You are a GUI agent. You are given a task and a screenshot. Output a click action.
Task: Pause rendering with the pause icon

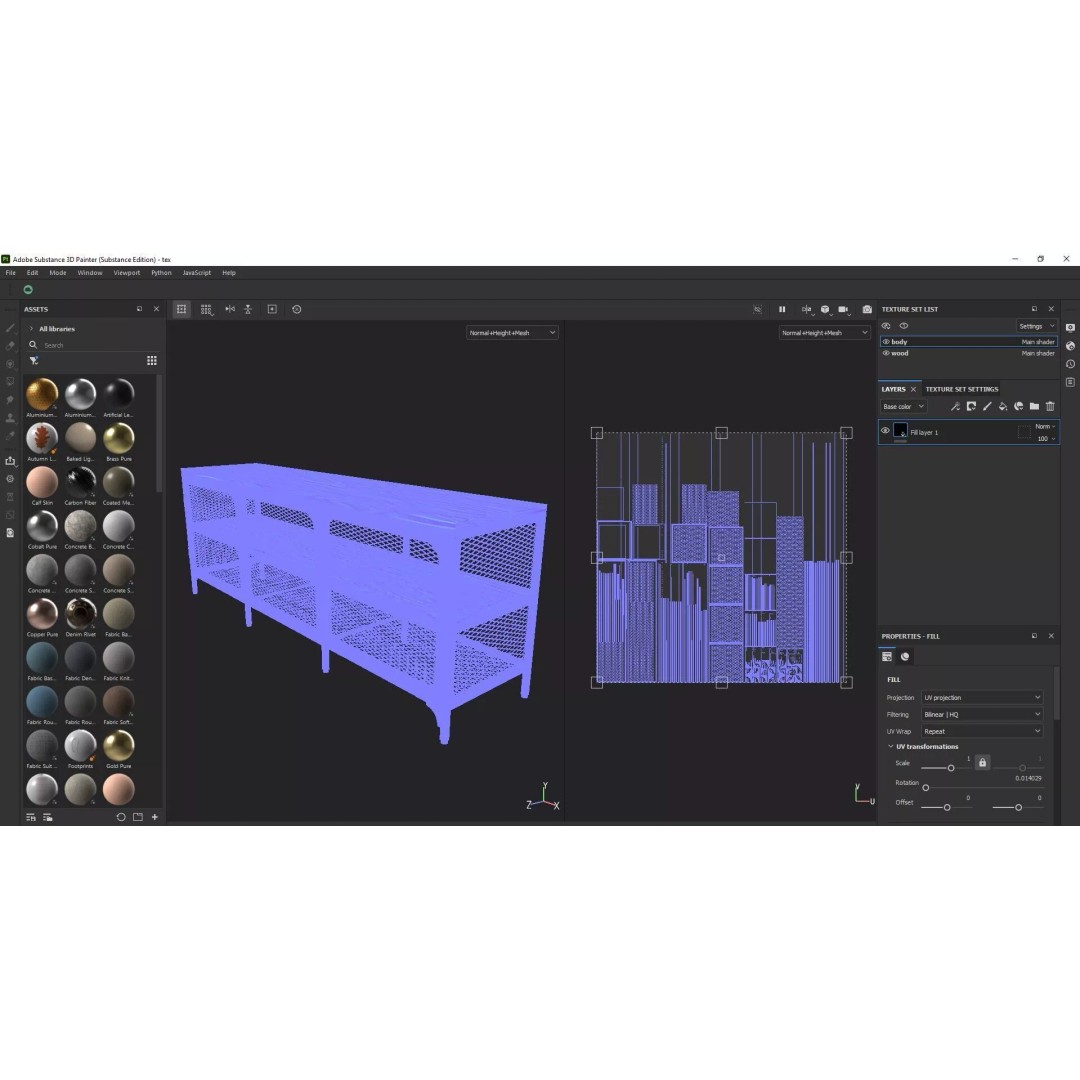[x=782, y=309]
